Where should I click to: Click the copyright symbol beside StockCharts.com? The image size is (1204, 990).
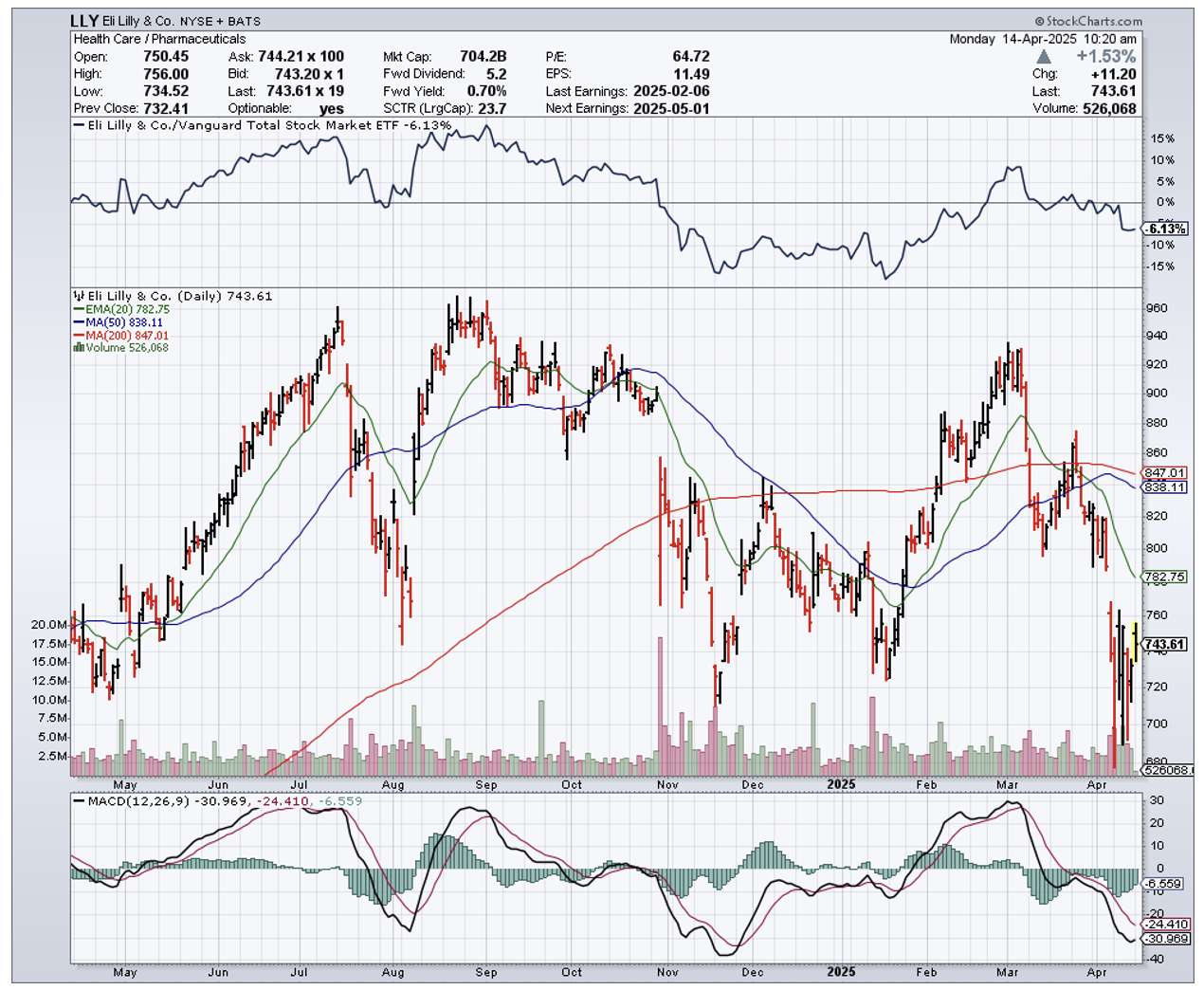point(1039,21)
